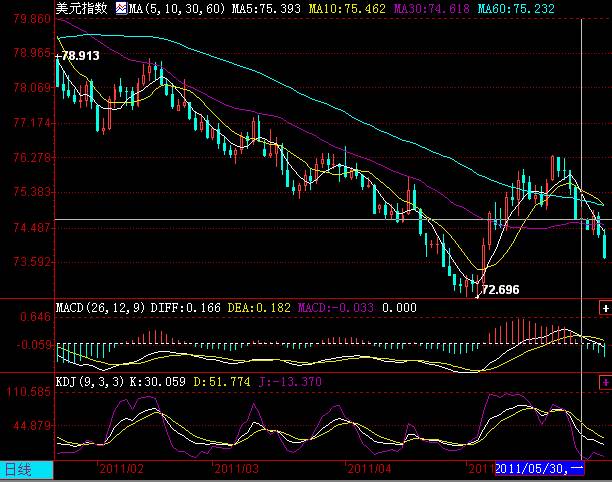The image size is (612, 482).
Task: Click the 77.174 price axis label
Action: coord(32,123)
